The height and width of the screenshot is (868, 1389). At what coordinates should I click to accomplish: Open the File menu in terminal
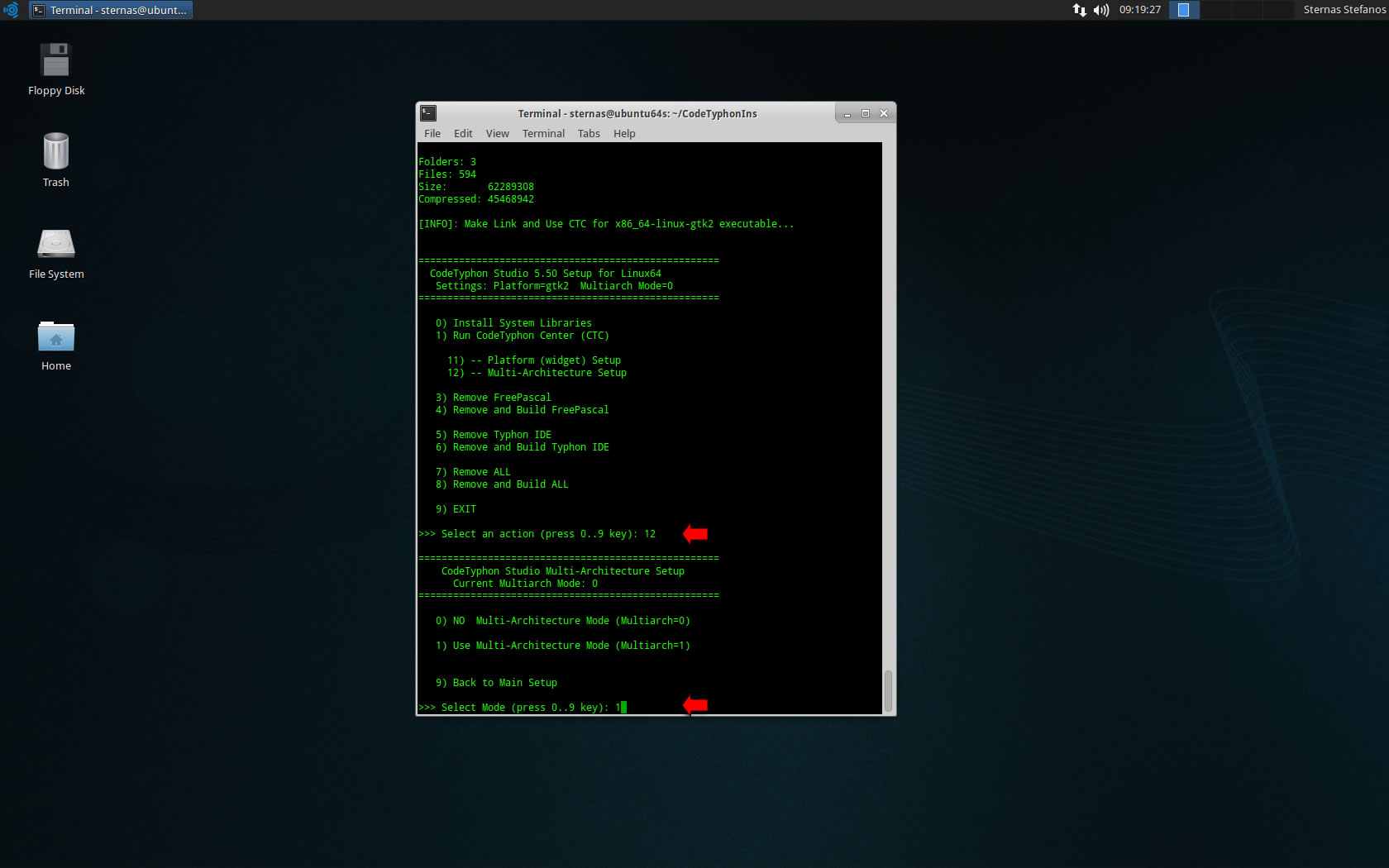click(432, 133)
